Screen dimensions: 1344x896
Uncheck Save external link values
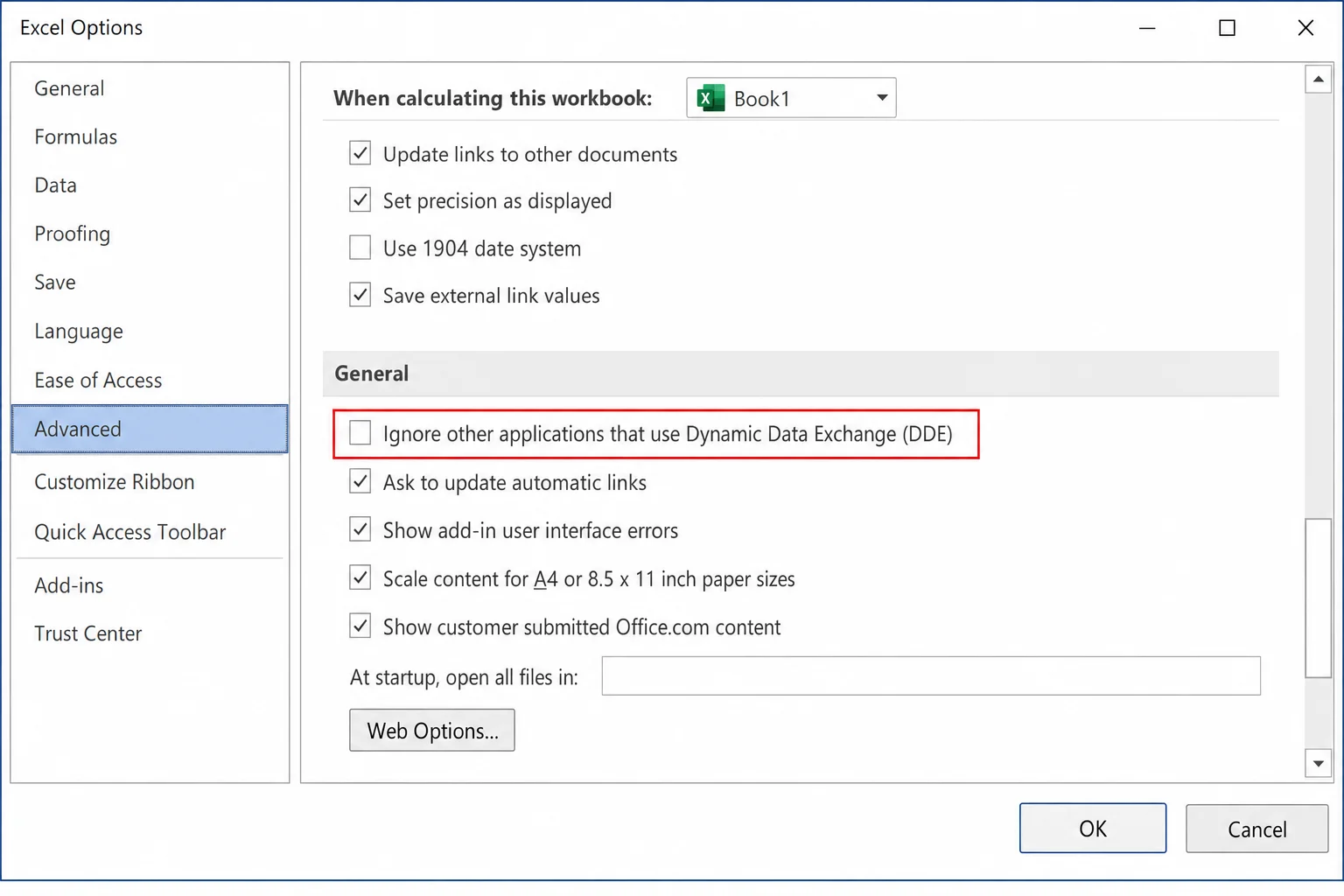(360, 294)
